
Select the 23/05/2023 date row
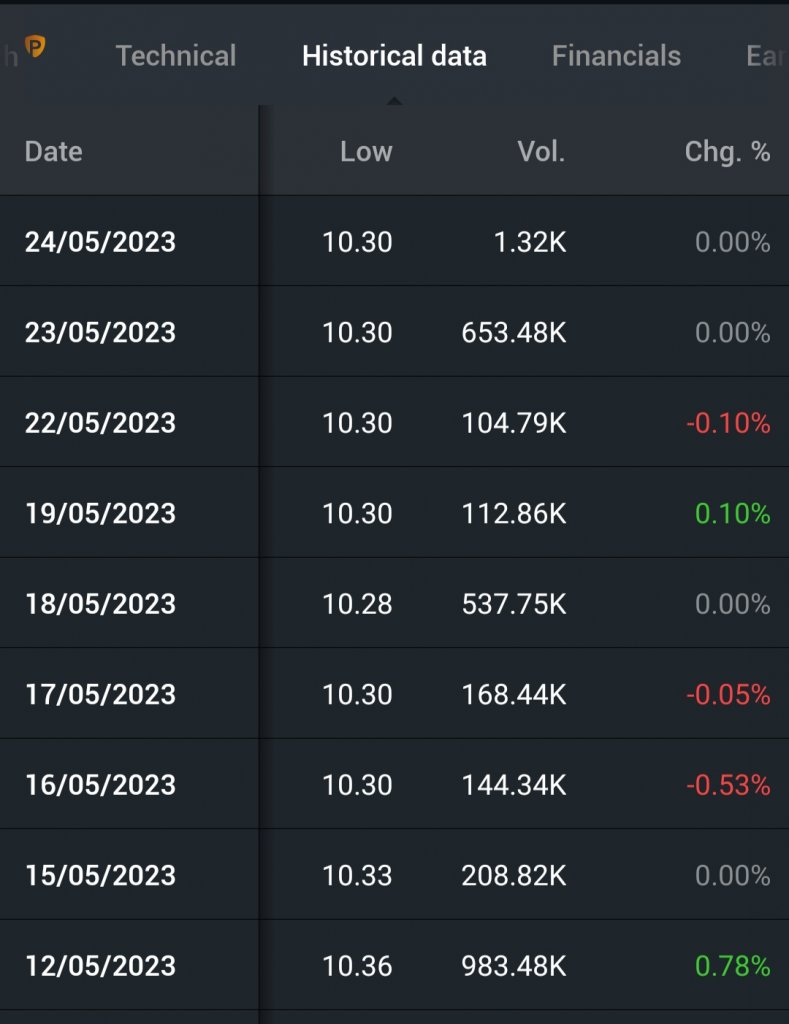(394, 332)
